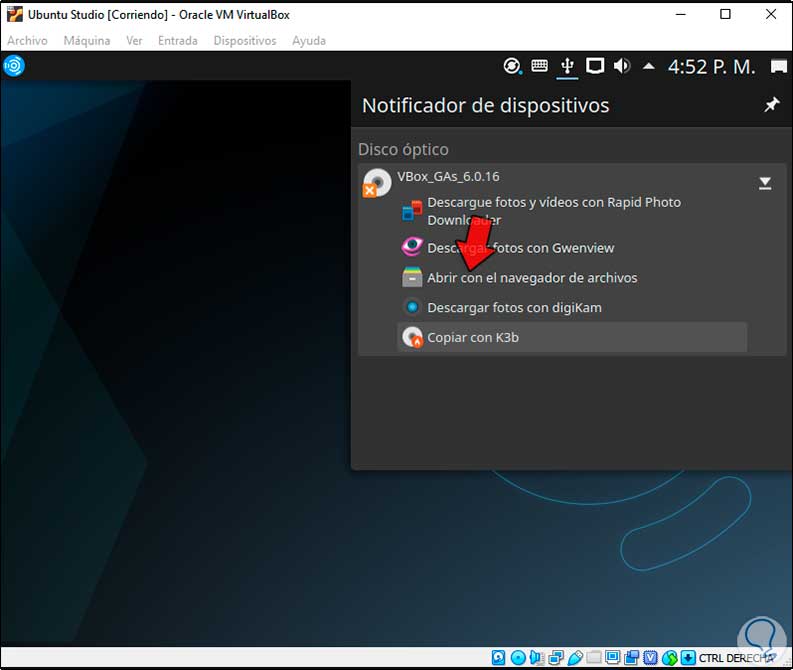
Task: Close the VirtualBox window
Action: (771, 14)
